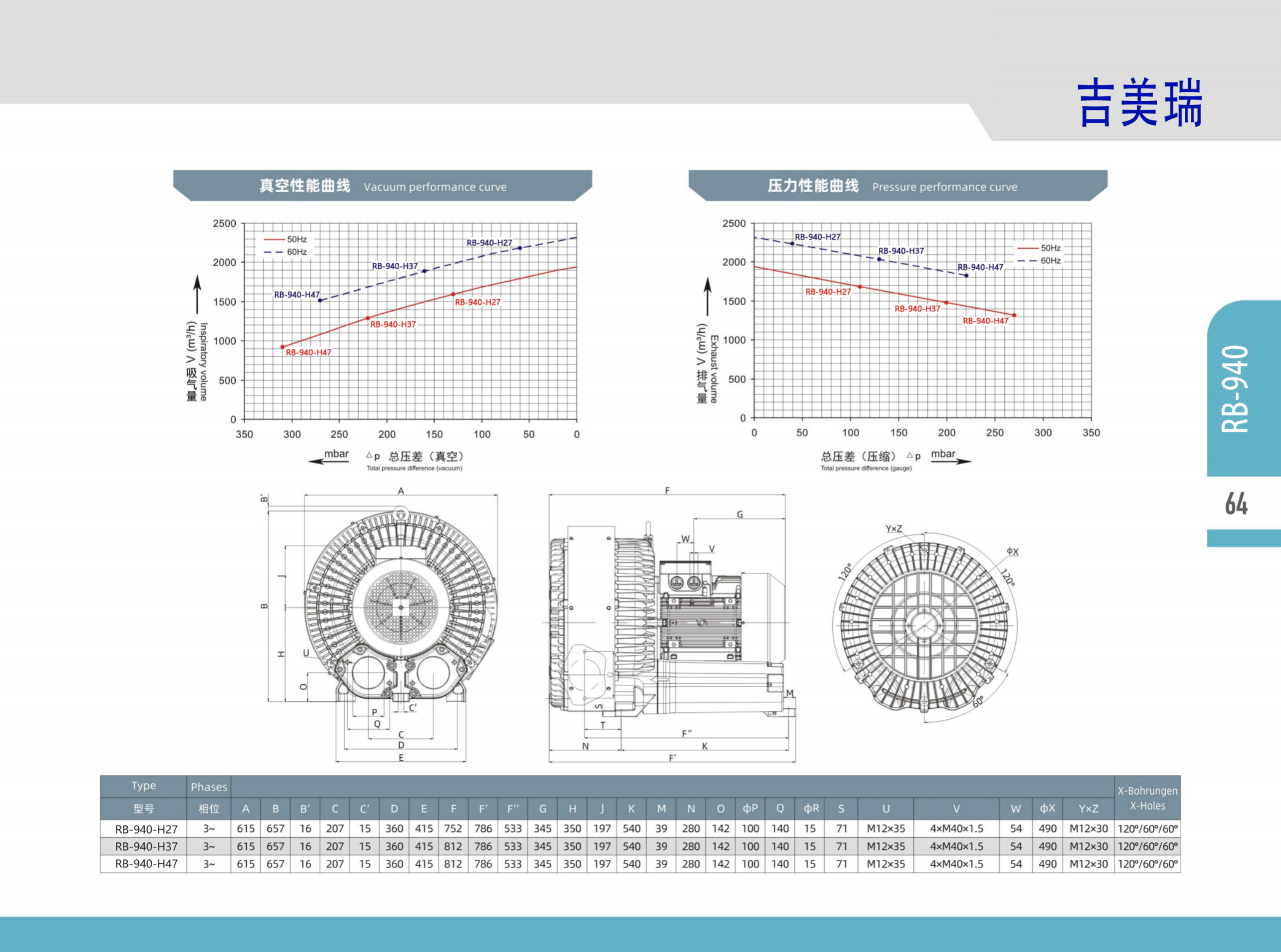Select the Pressure performance curve header

(x=898, y=186)
